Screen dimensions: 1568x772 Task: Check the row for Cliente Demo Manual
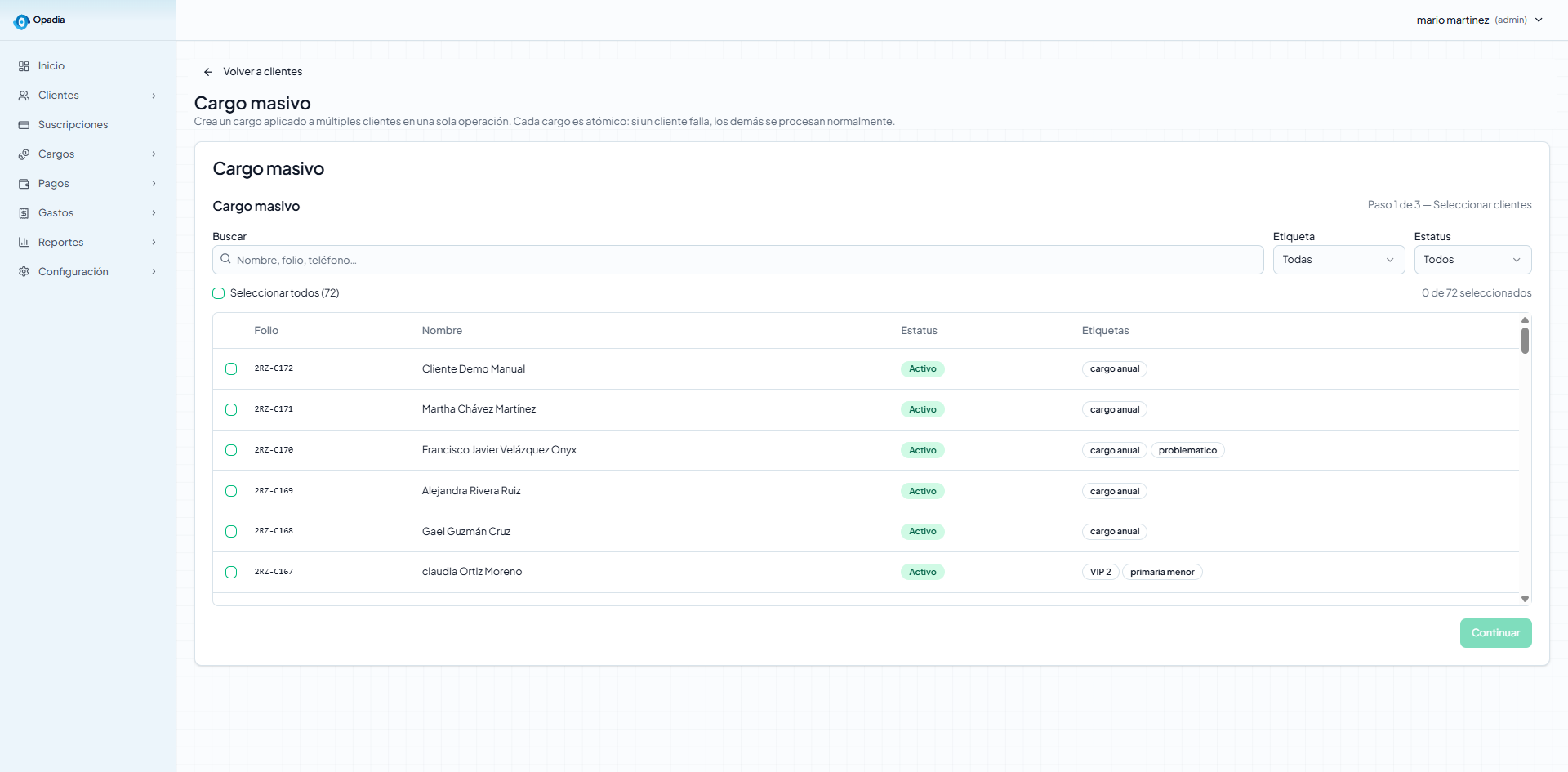click(231, 369)
